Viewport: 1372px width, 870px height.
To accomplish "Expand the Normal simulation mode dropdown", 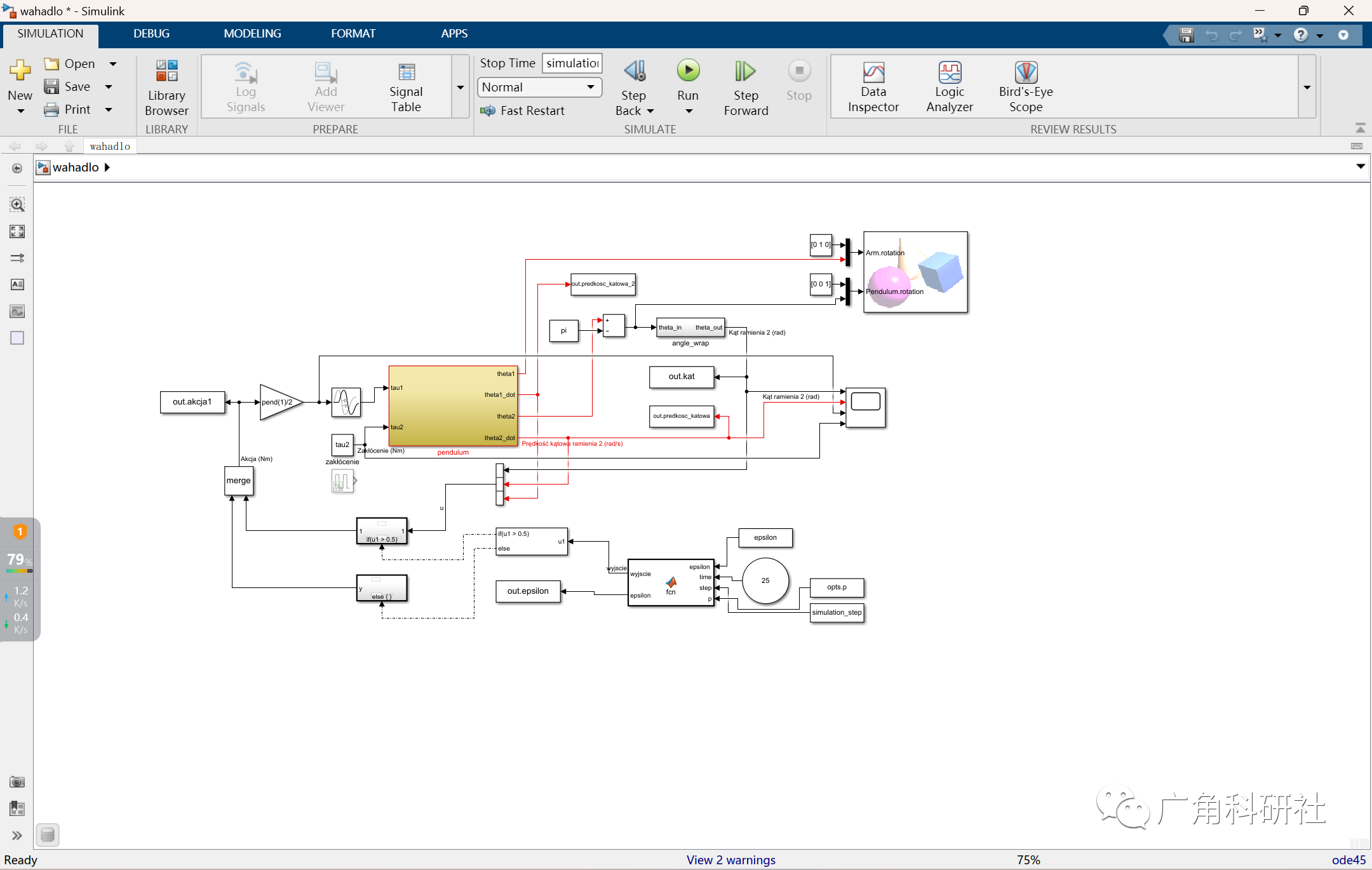I will coord(591,87).
